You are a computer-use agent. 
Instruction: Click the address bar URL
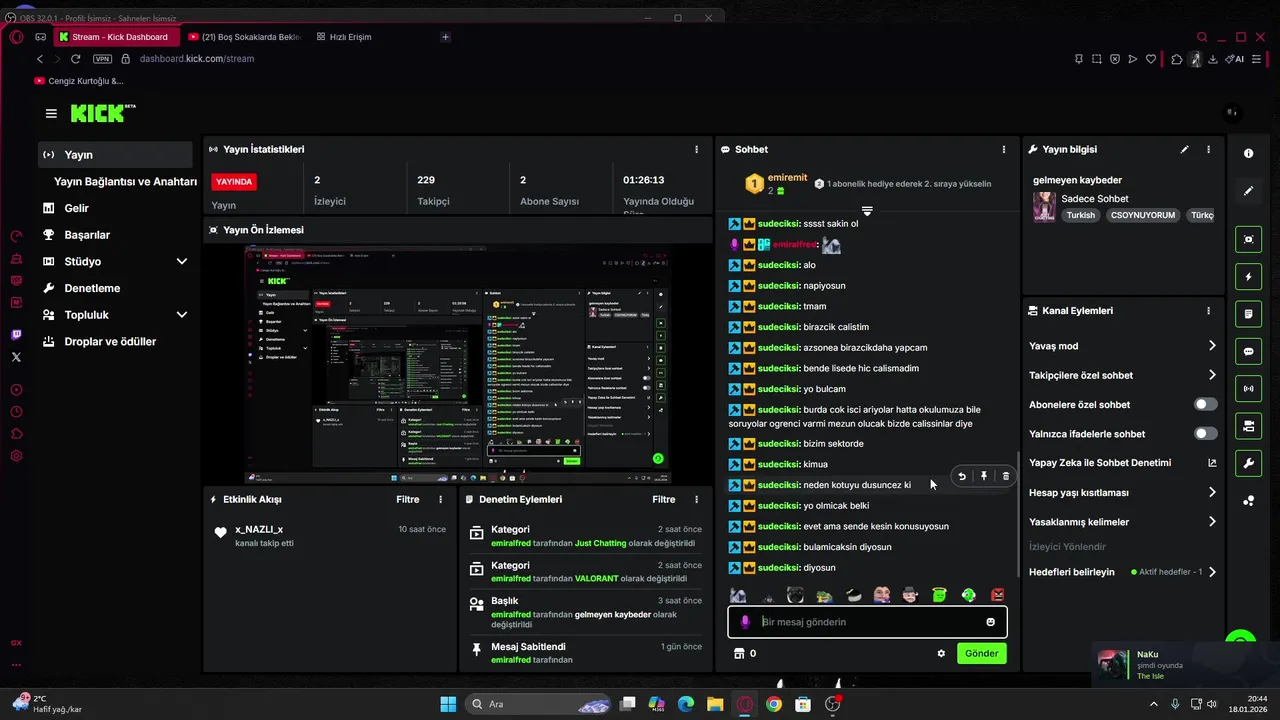click(197, 59)
